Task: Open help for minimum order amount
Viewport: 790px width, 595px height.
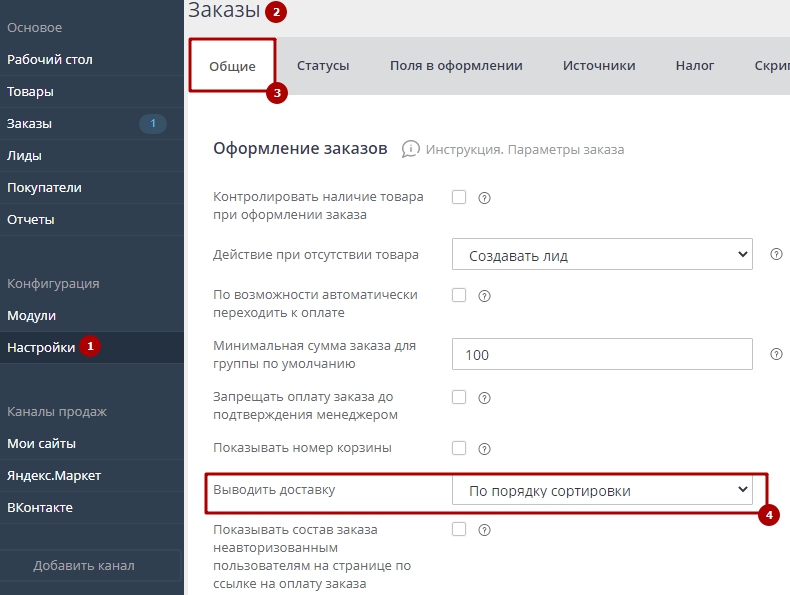Action: 776,354
